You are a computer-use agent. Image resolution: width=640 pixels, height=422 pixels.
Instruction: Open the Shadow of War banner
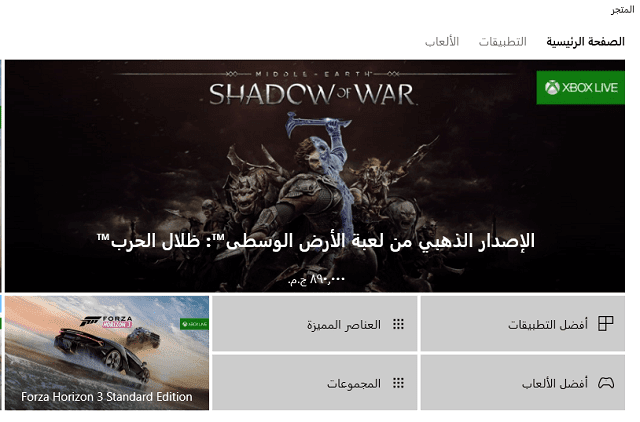[315, 176]
